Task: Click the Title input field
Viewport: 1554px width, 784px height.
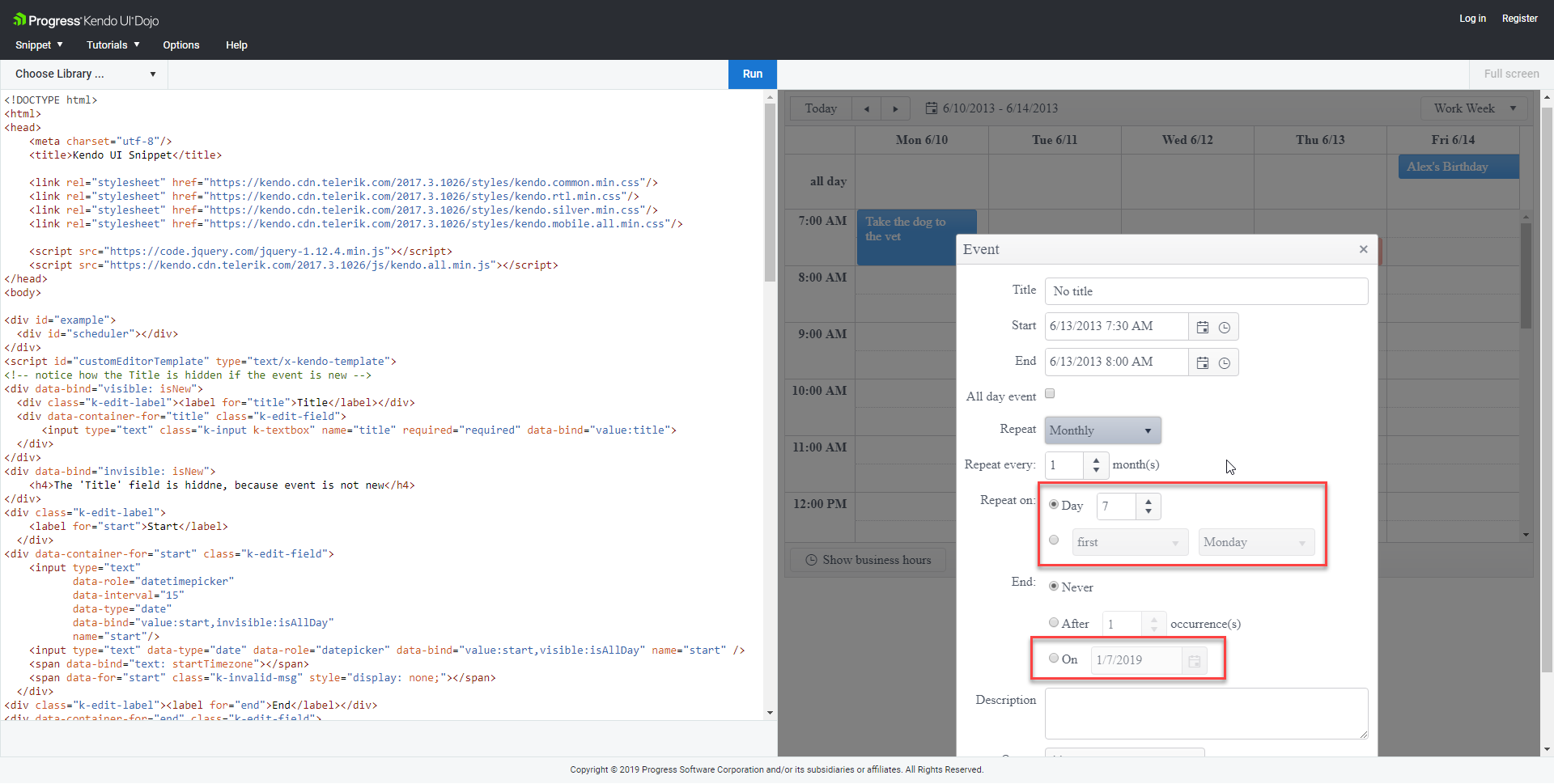Action: click(1206, 291)
